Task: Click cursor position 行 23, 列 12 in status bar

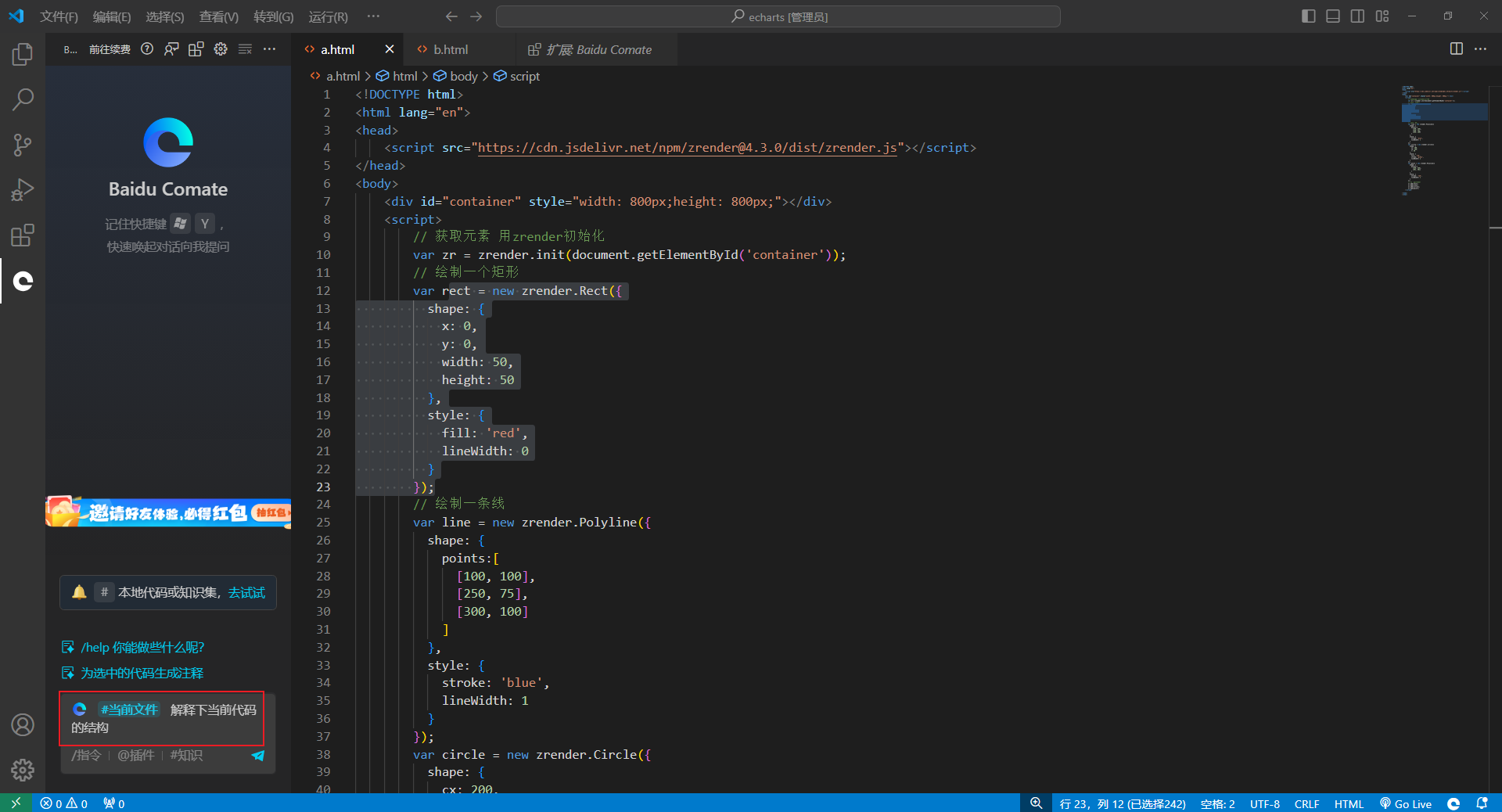Action: [1123, 803]
